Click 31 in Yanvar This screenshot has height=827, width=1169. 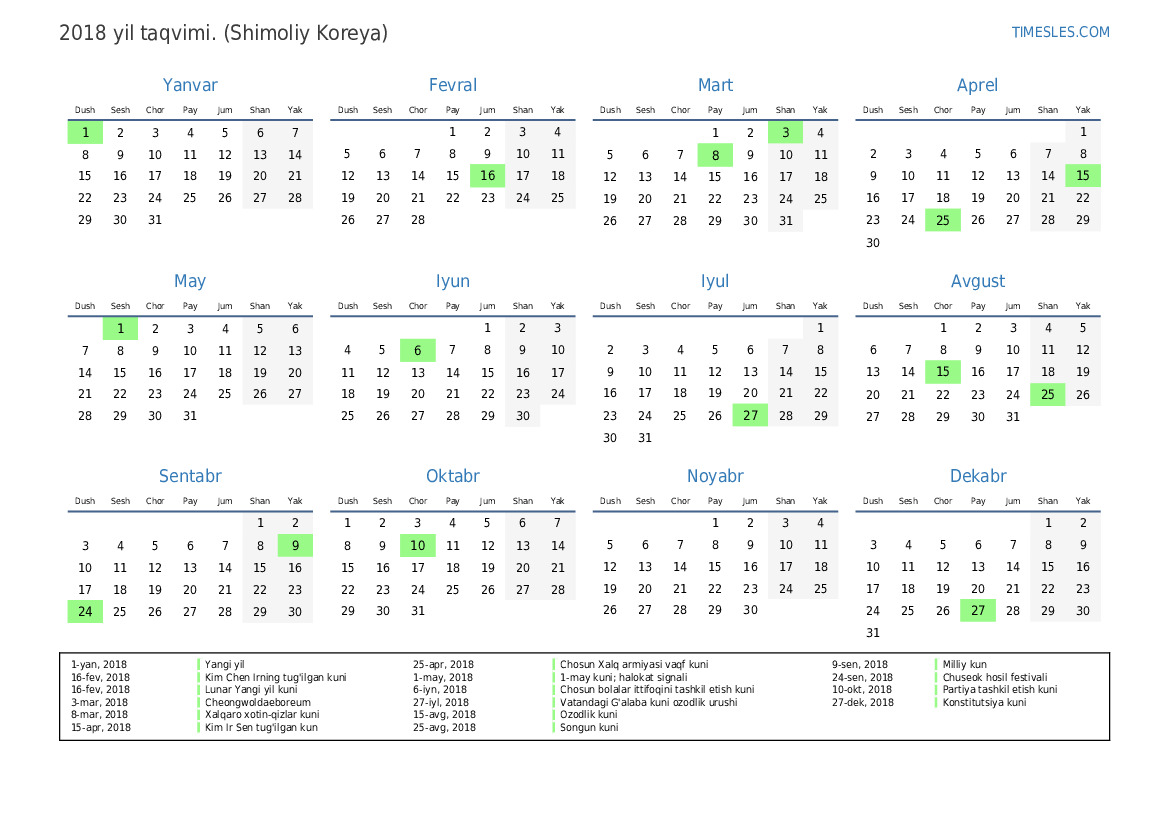point(155,220)
